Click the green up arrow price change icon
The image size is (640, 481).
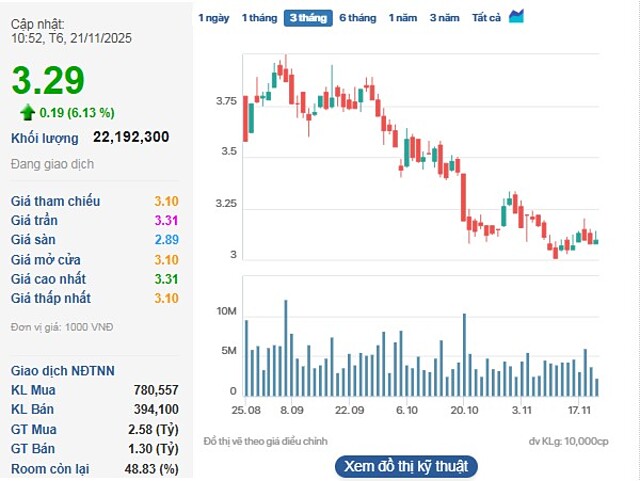point(27,112)
